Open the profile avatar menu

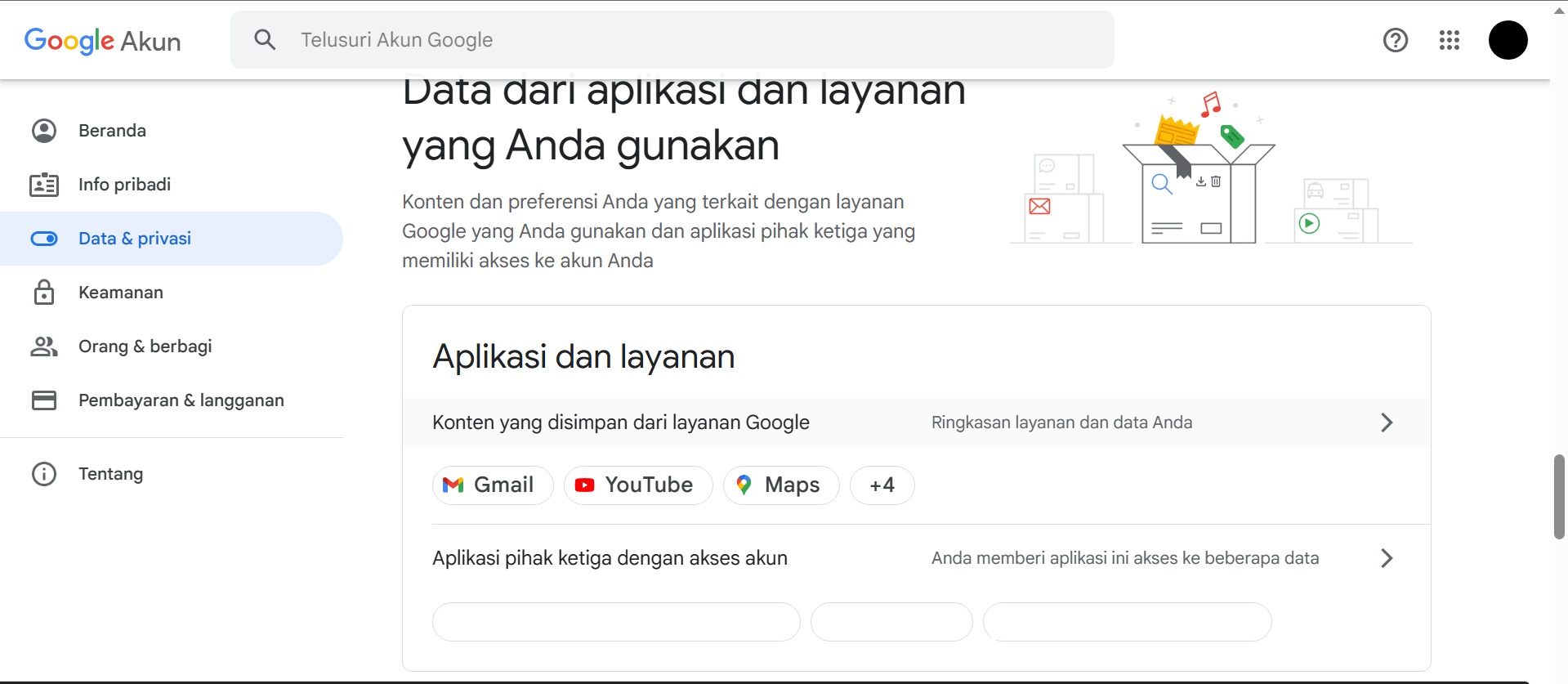pyautogui.click(x=1508, y=40)
